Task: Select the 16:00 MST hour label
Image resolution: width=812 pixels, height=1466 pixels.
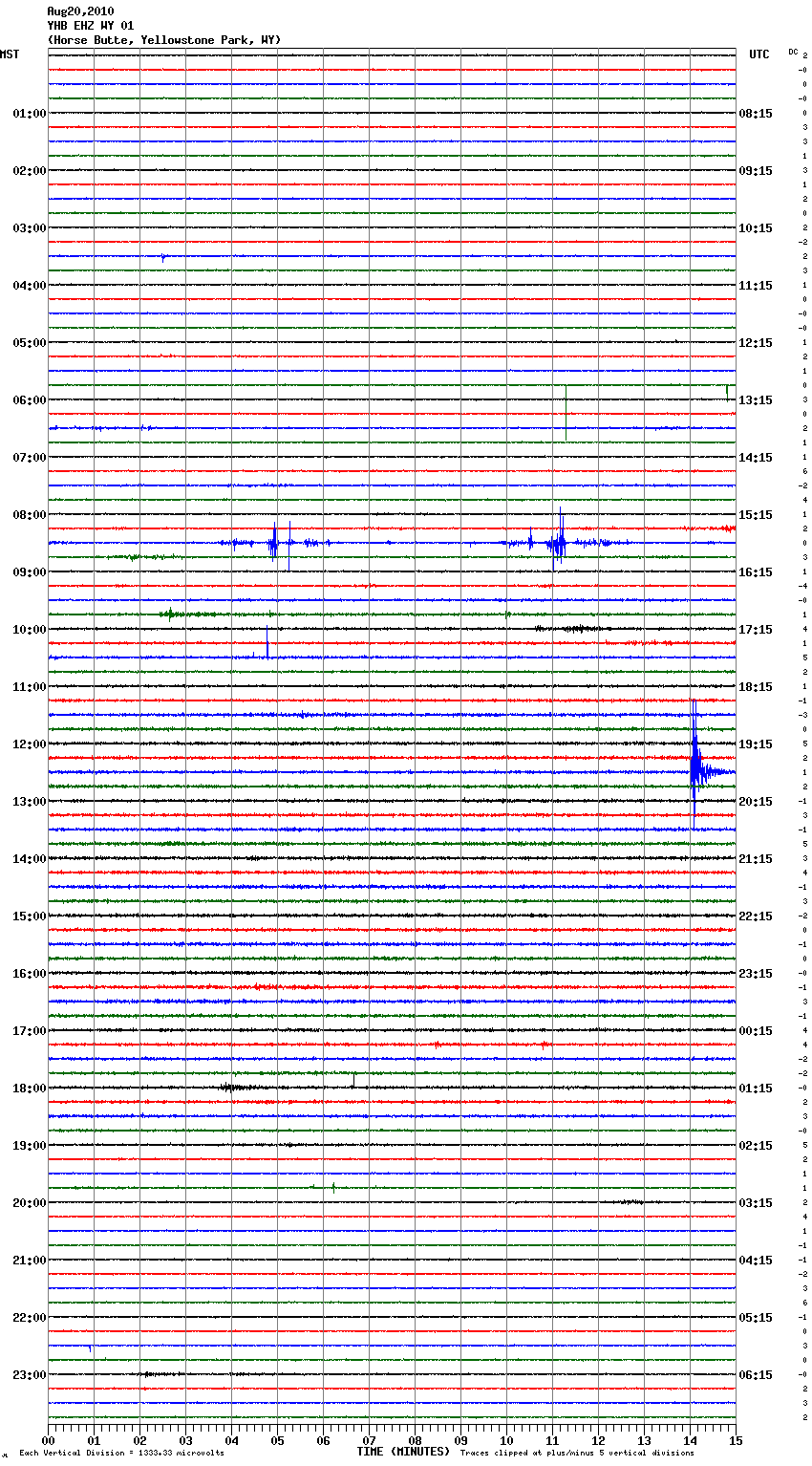Action: click(30, 974)
